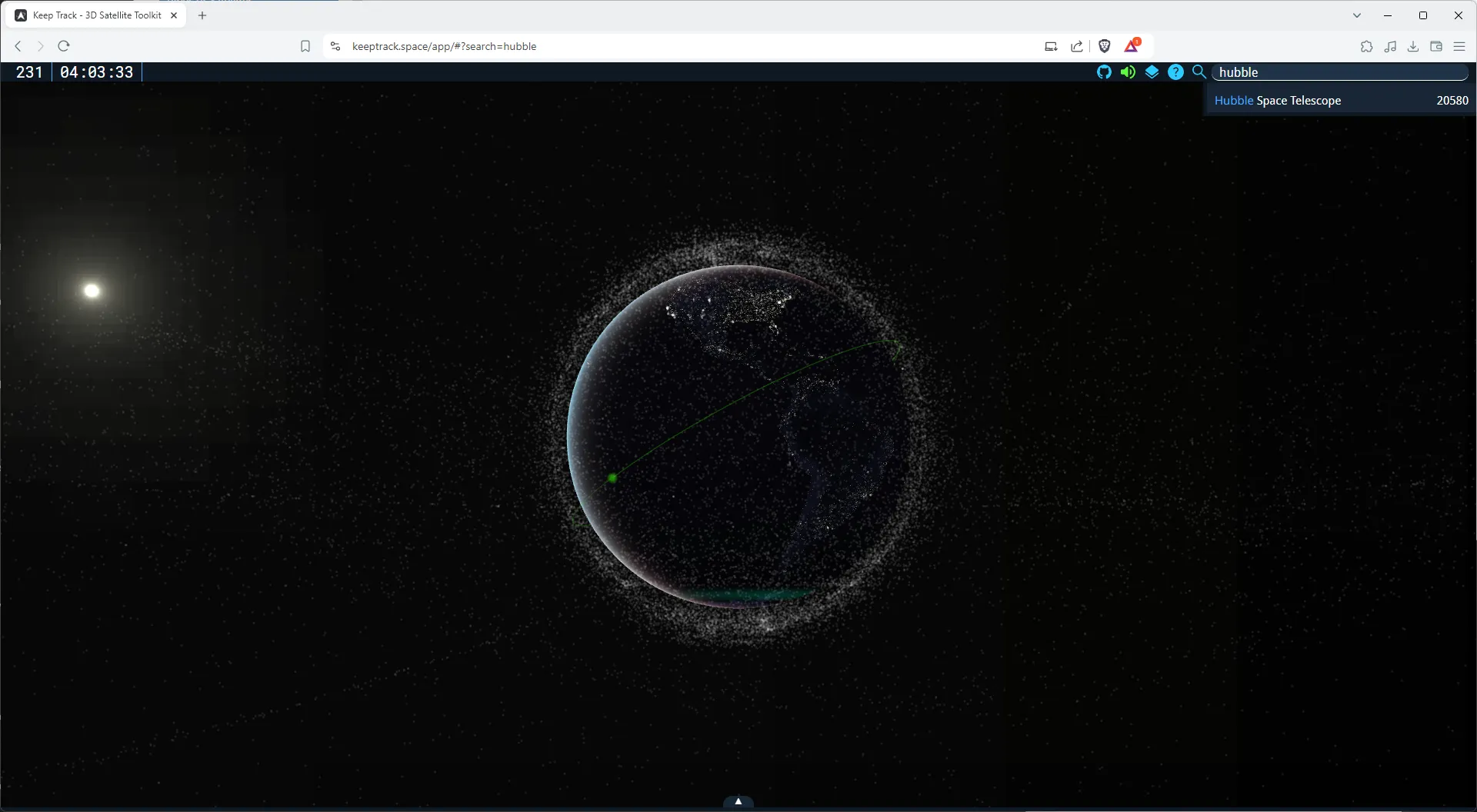
Task: Open the GitHub link icon
Action: (x=1104, y=72)
